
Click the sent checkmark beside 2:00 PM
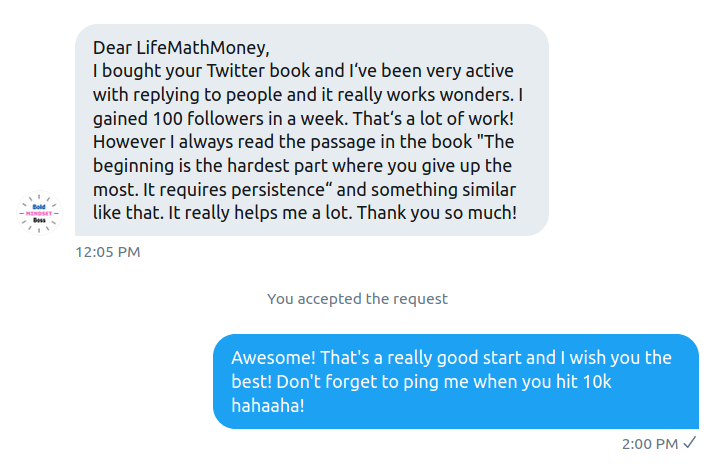pos(690,443)
